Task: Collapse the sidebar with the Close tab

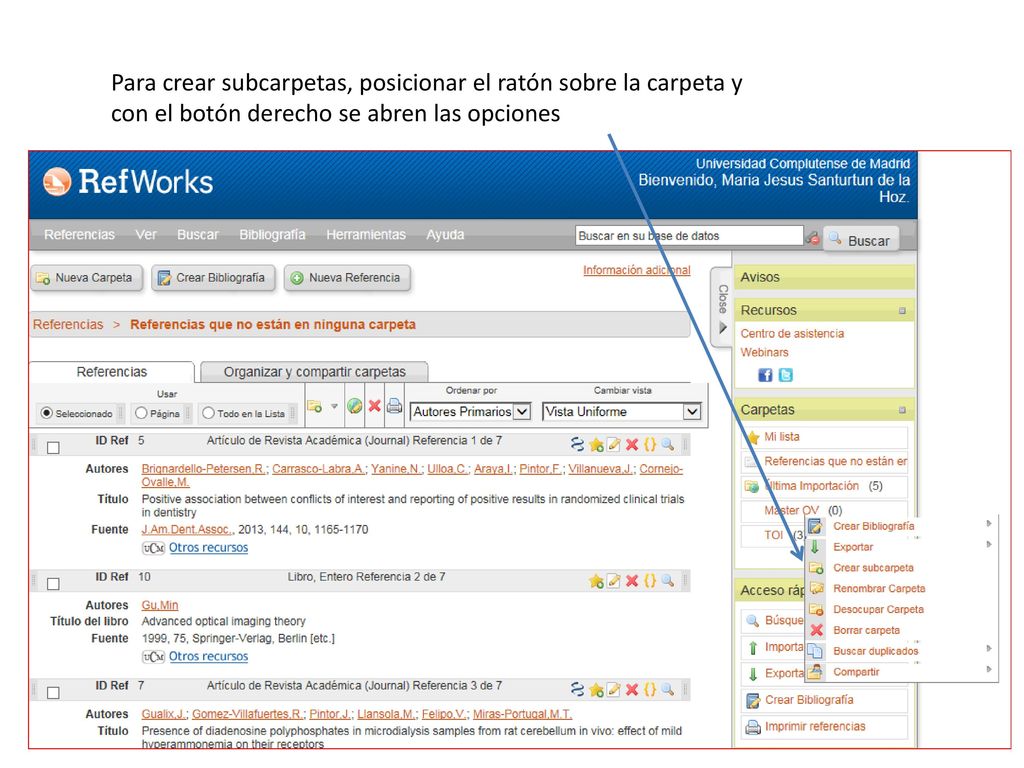Action: tap(722, 307)
